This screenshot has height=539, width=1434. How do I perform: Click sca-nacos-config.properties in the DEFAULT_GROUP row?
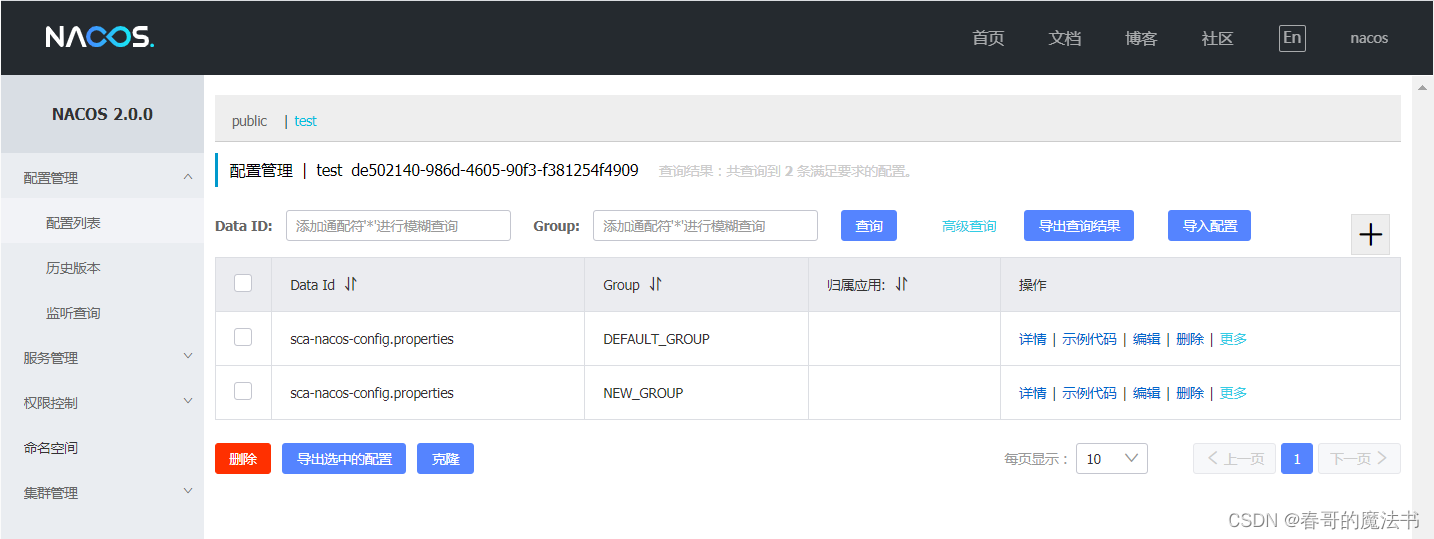(372, 339)
